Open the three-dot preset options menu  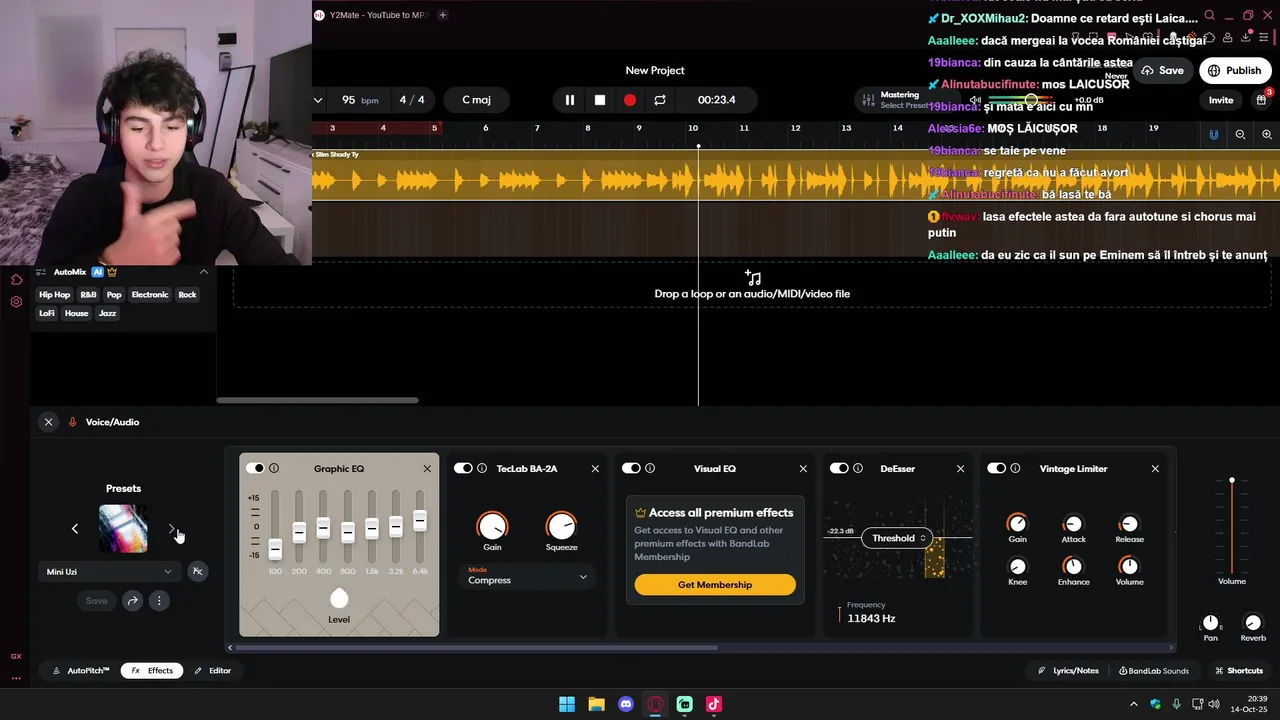tap(159, 601)
